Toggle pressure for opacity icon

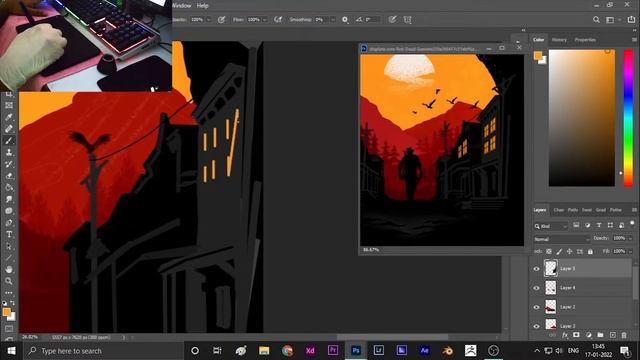[x=222, y=19]
